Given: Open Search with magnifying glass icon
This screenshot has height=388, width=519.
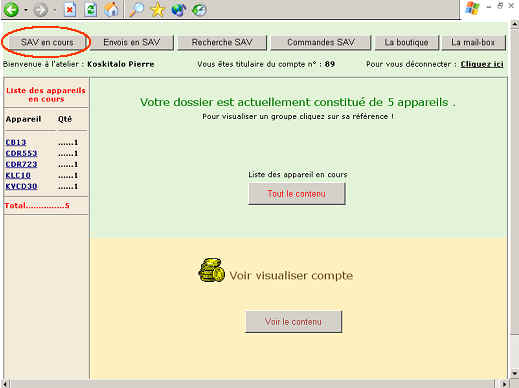Looking at the screenshot, I should tap(136, 10).
